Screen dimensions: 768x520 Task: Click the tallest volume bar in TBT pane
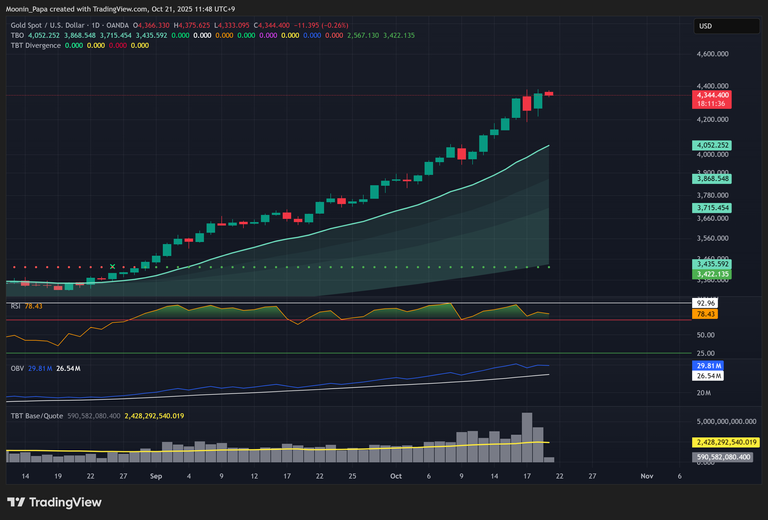tap(526, 436)
